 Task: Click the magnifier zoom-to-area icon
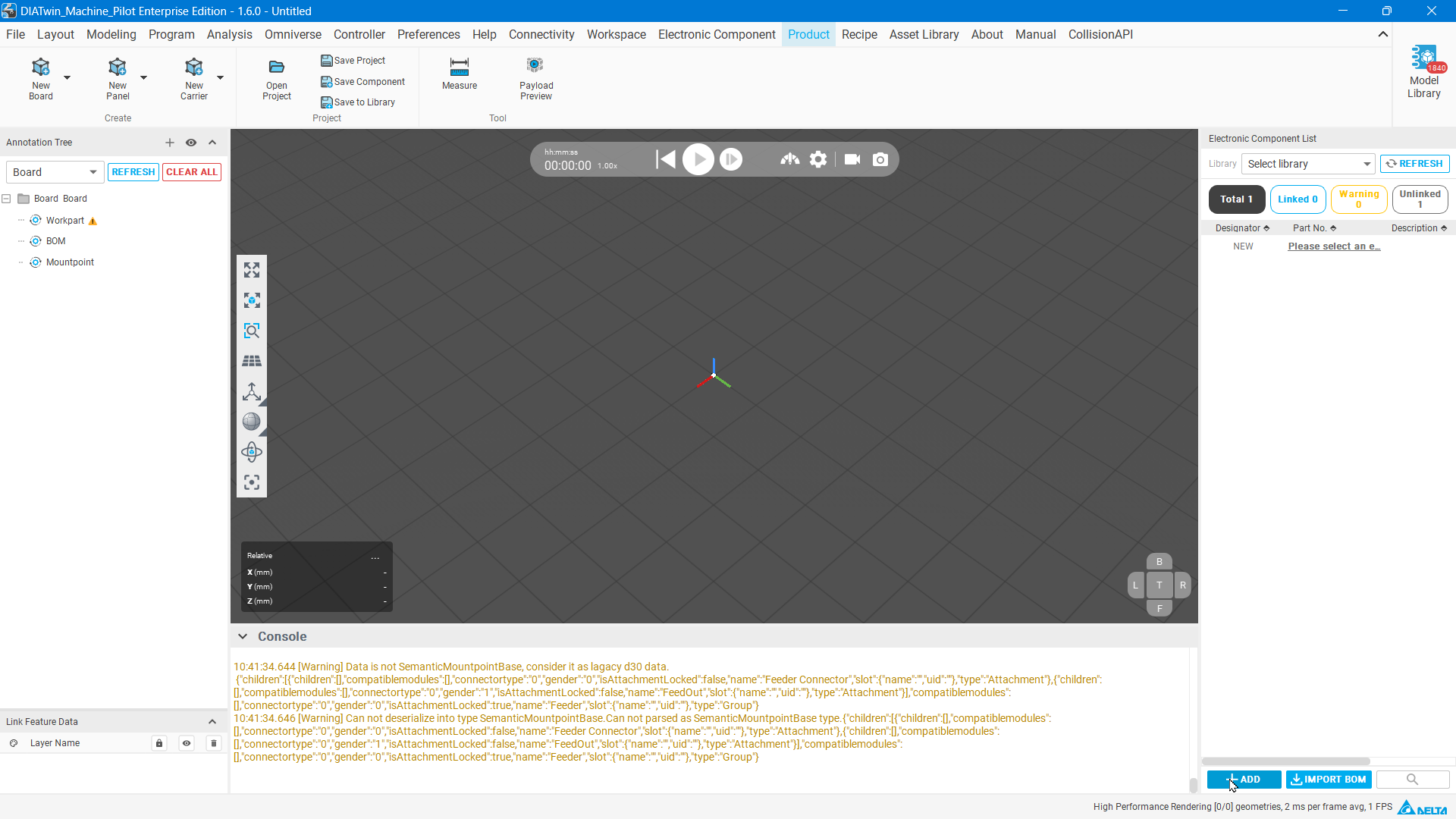[x=252, y=331]
